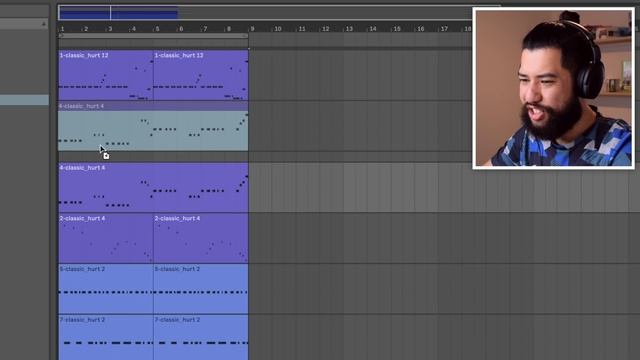Click bar 1 on the timeline ruler
The height and width of the screenshot is (360, 640).
click(62, 29)
